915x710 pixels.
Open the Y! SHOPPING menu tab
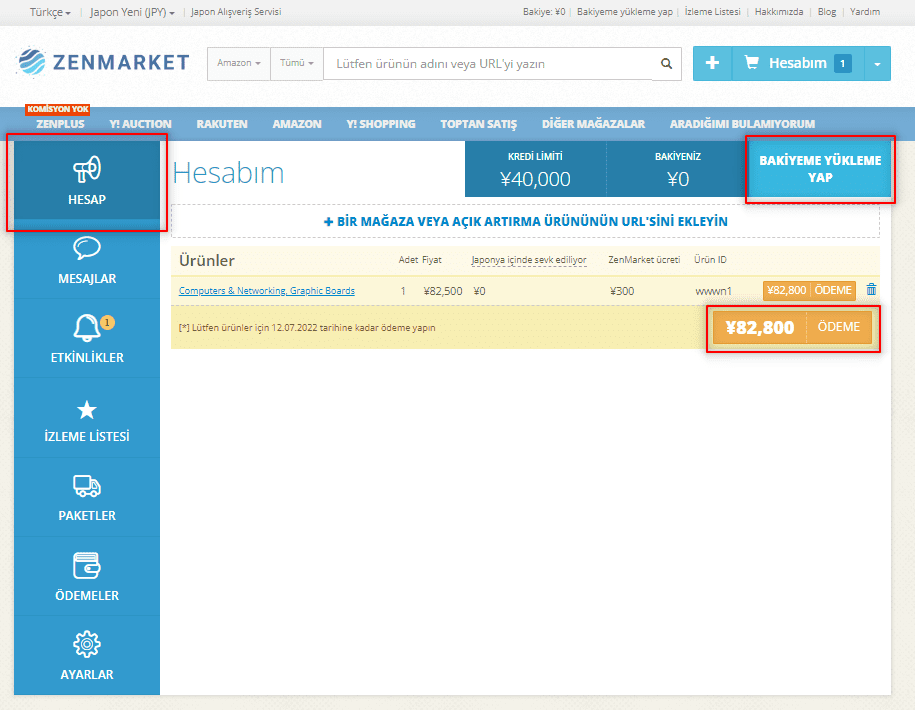pos(380,124)
